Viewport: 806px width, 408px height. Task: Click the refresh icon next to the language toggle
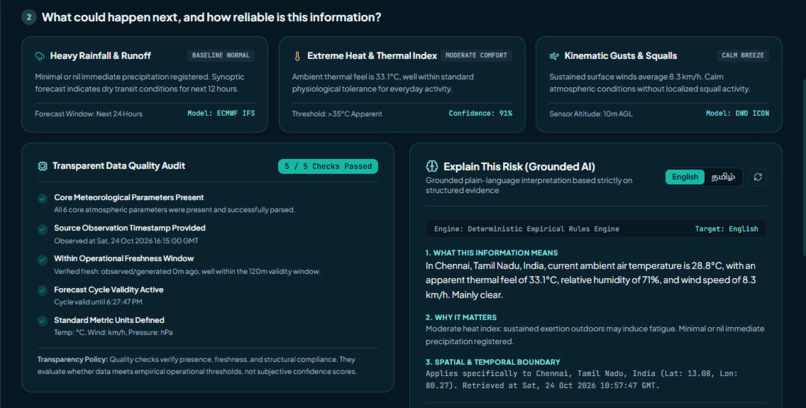click(x=758, y=177)
